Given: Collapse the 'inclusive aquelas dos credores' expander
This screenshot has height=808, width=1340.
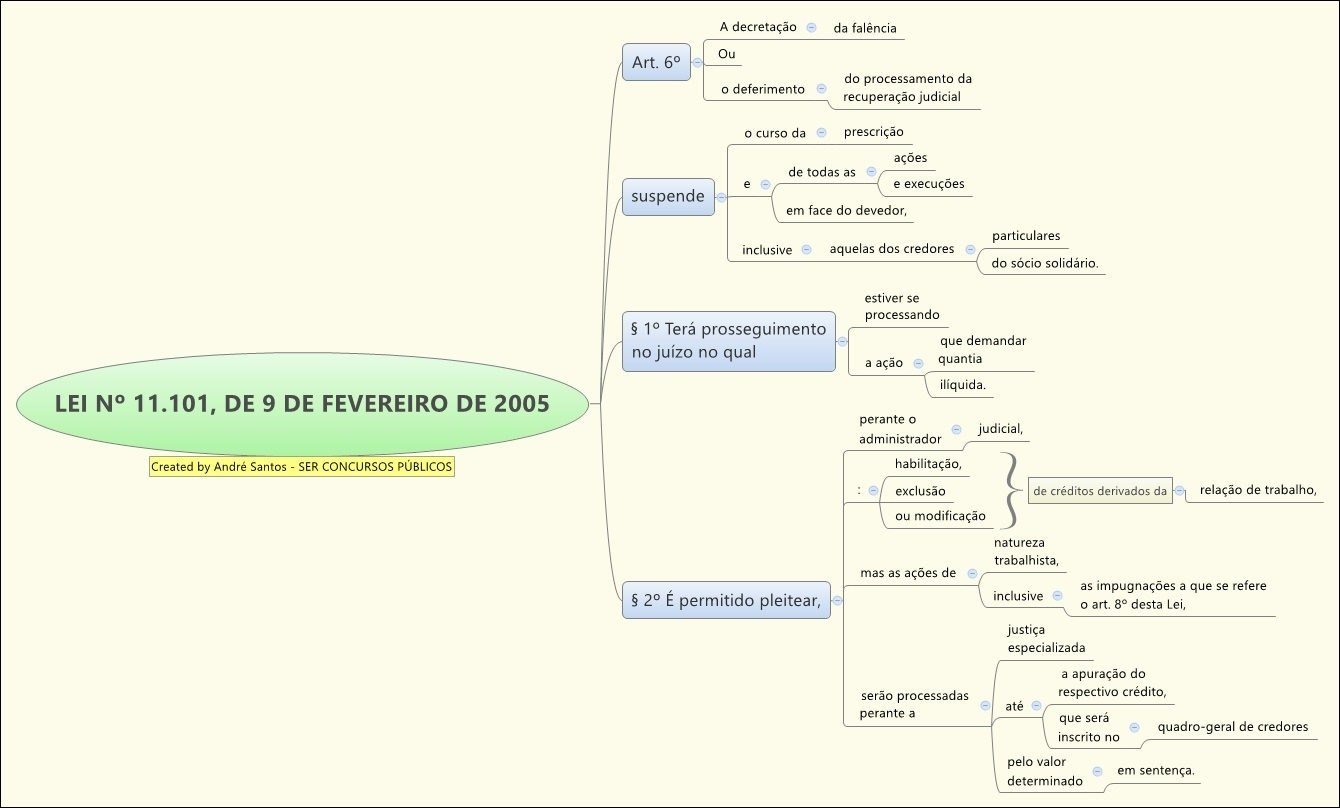Looking at the screenshot, I should (x=806, y=249).
